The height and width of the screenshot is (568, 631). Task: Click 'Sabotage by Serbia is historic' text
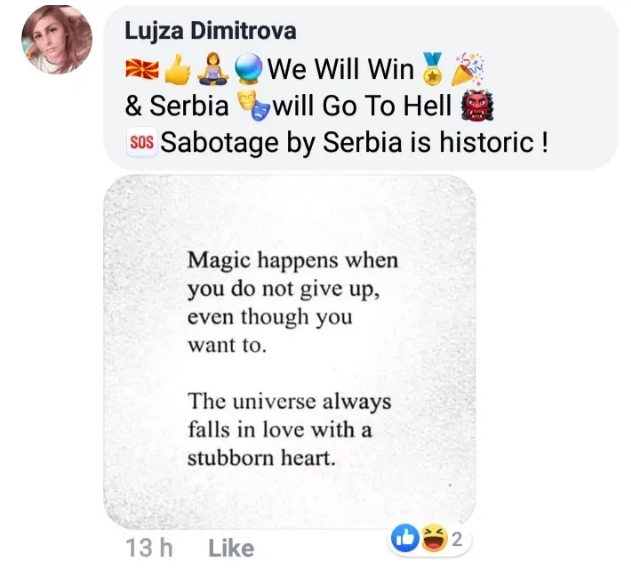[x=347, y=143]
